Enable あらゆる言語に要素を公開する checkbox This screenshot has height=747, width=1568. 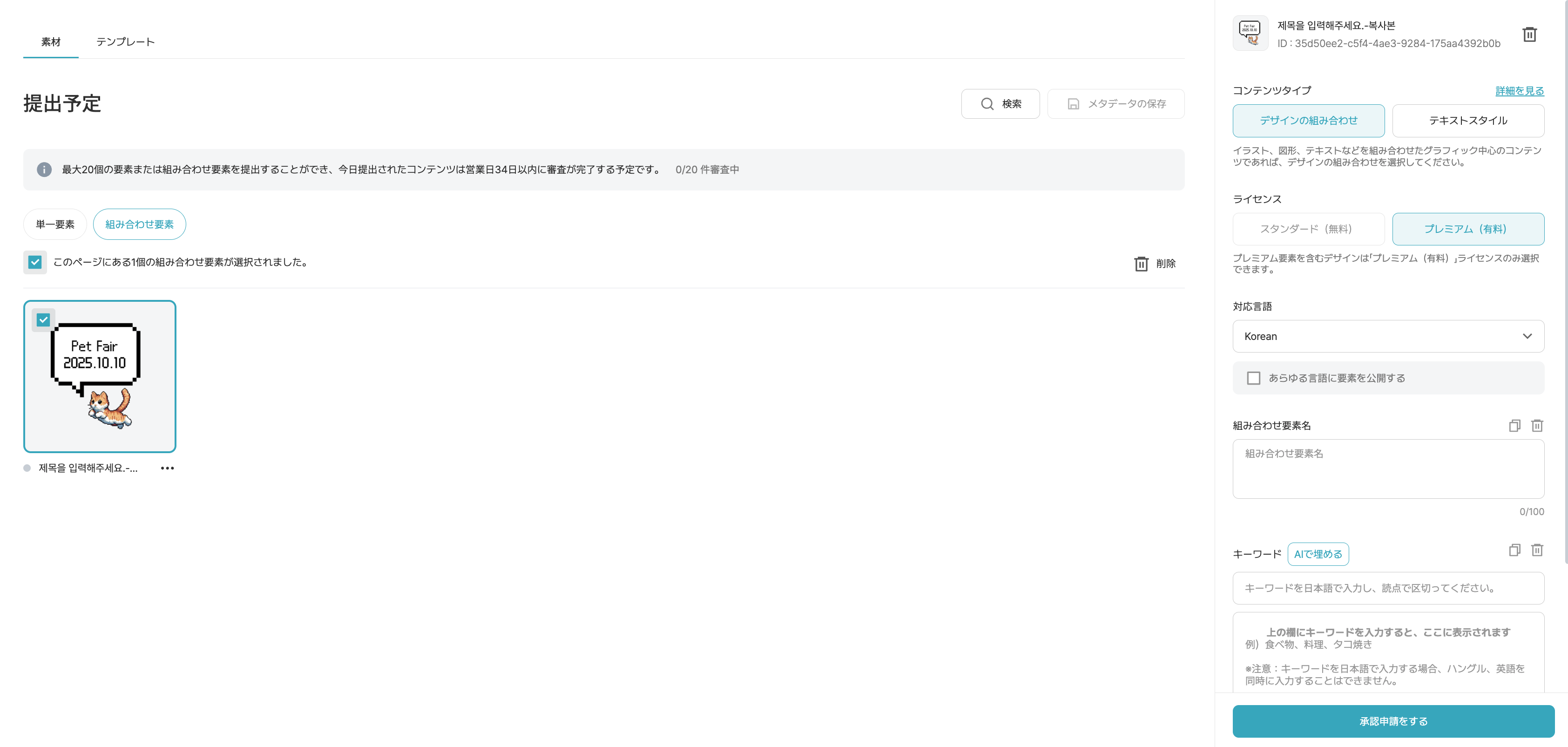(1253, 378)
